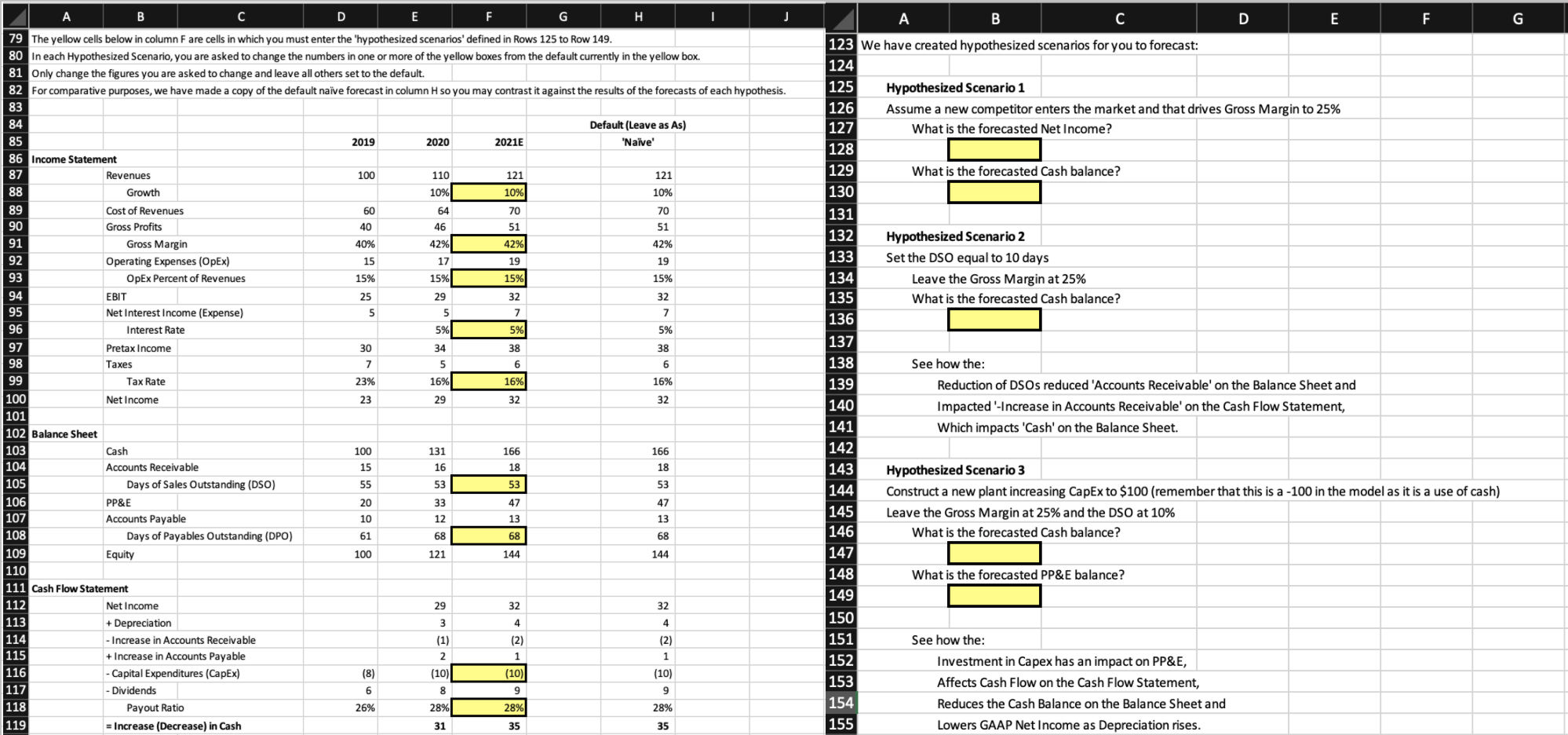Select the yellow Capital Expenditures 2021E cell
1568x735 pixels.
[x=488, y=673]
